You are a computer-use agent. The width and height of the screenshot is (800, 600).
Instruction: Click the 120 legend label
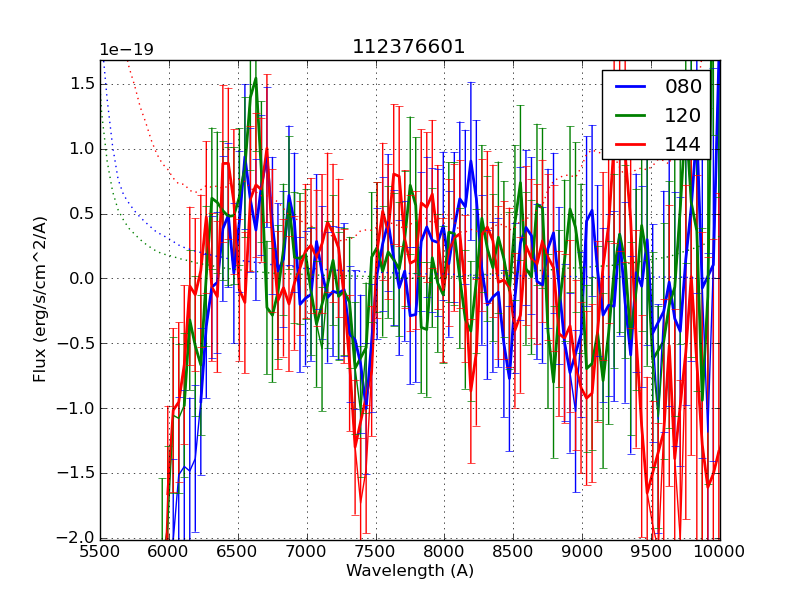click(x=683, y=116)
